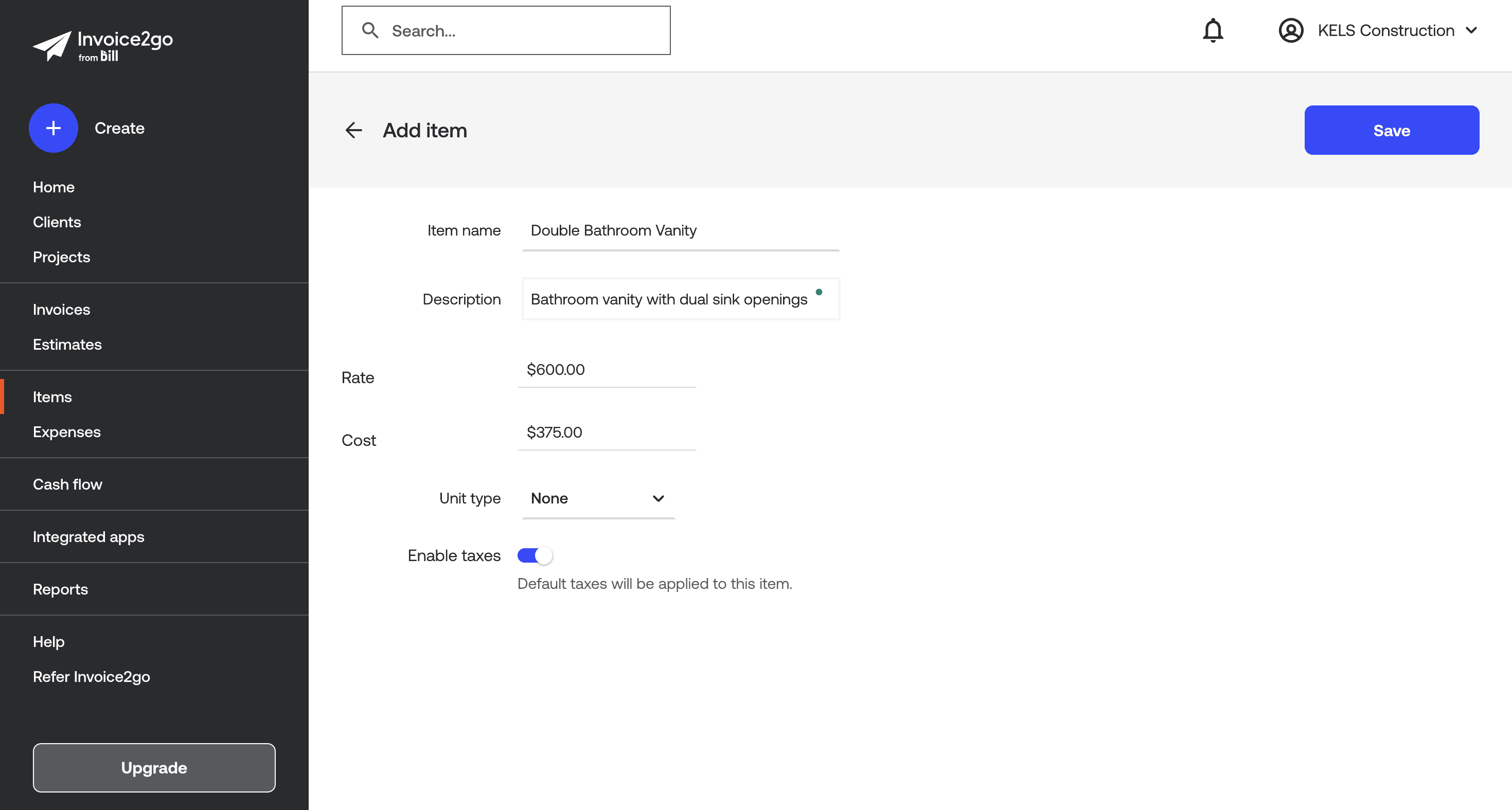Toggle the Enable taxes switch off
This screenshot has height=810, width=1512.
533,555
